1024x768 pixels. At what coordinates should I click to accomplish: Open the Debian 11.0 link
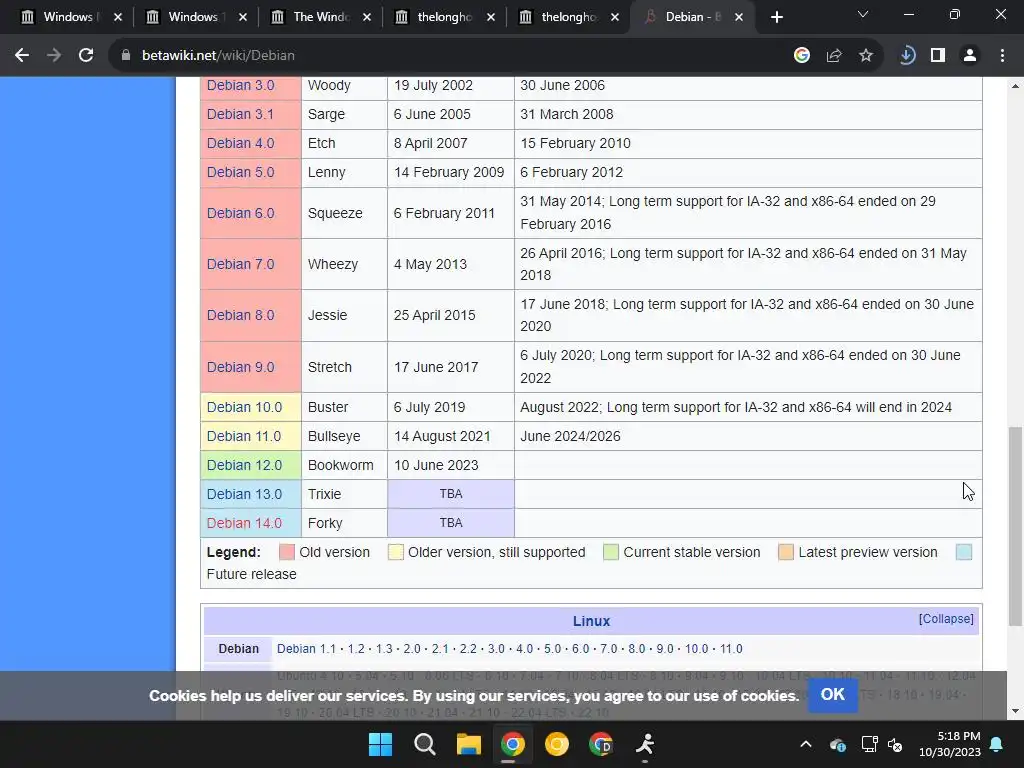tap(244, 436)
